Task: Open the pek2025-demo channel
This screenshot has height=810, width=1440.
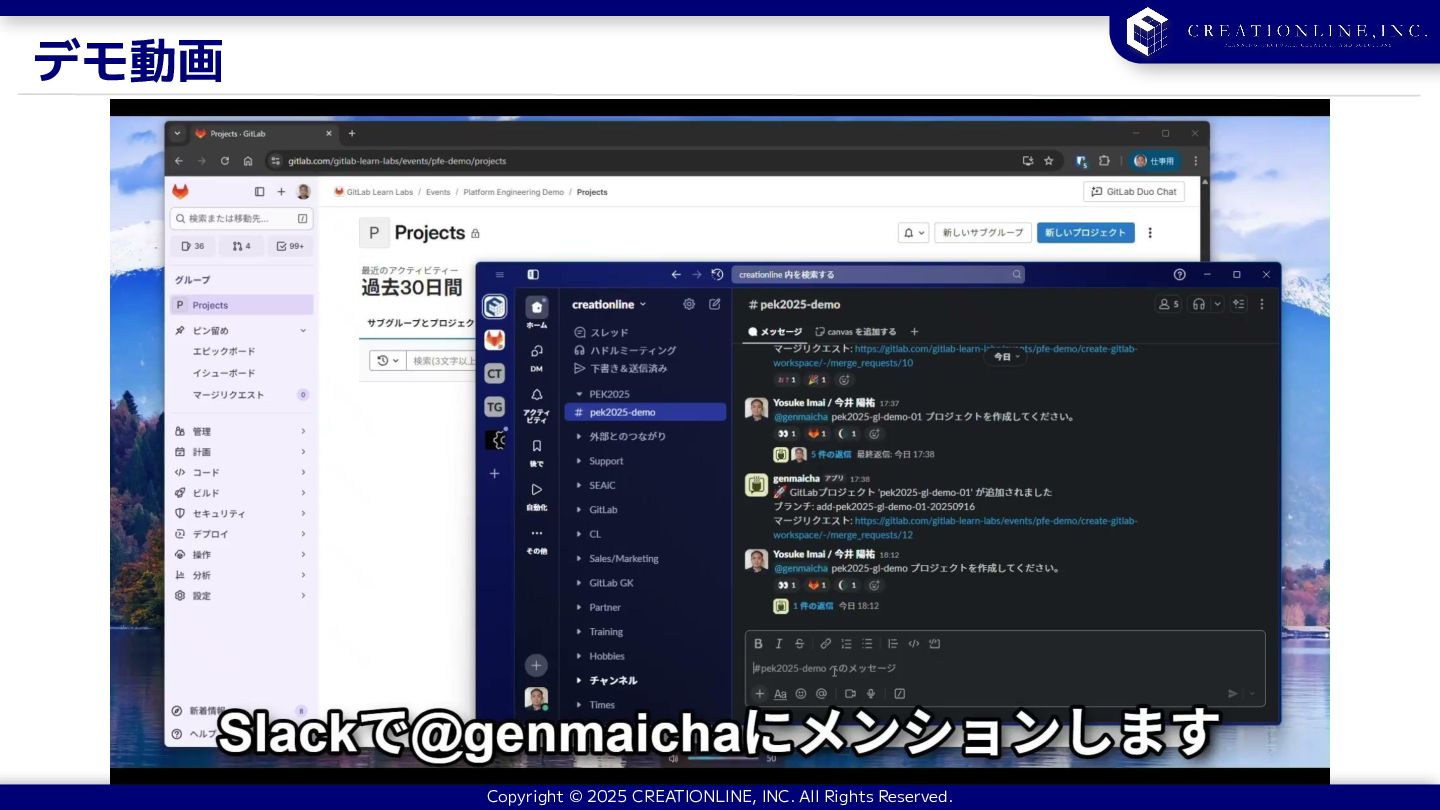Action: click(x=646, y=412)
